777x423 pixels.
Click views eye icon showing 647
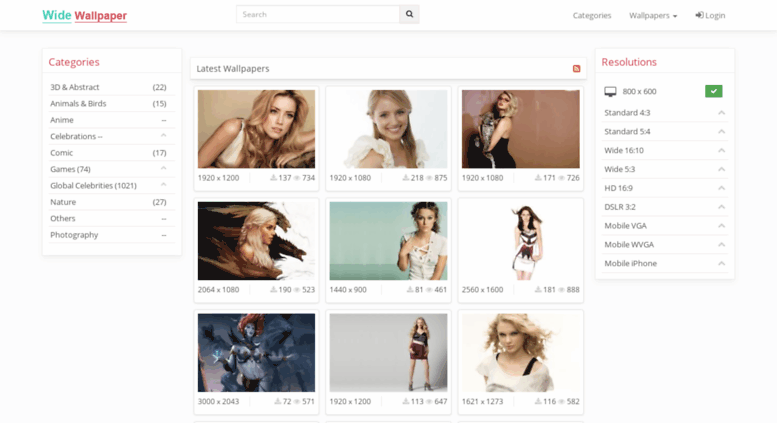[x=429, y=402]
